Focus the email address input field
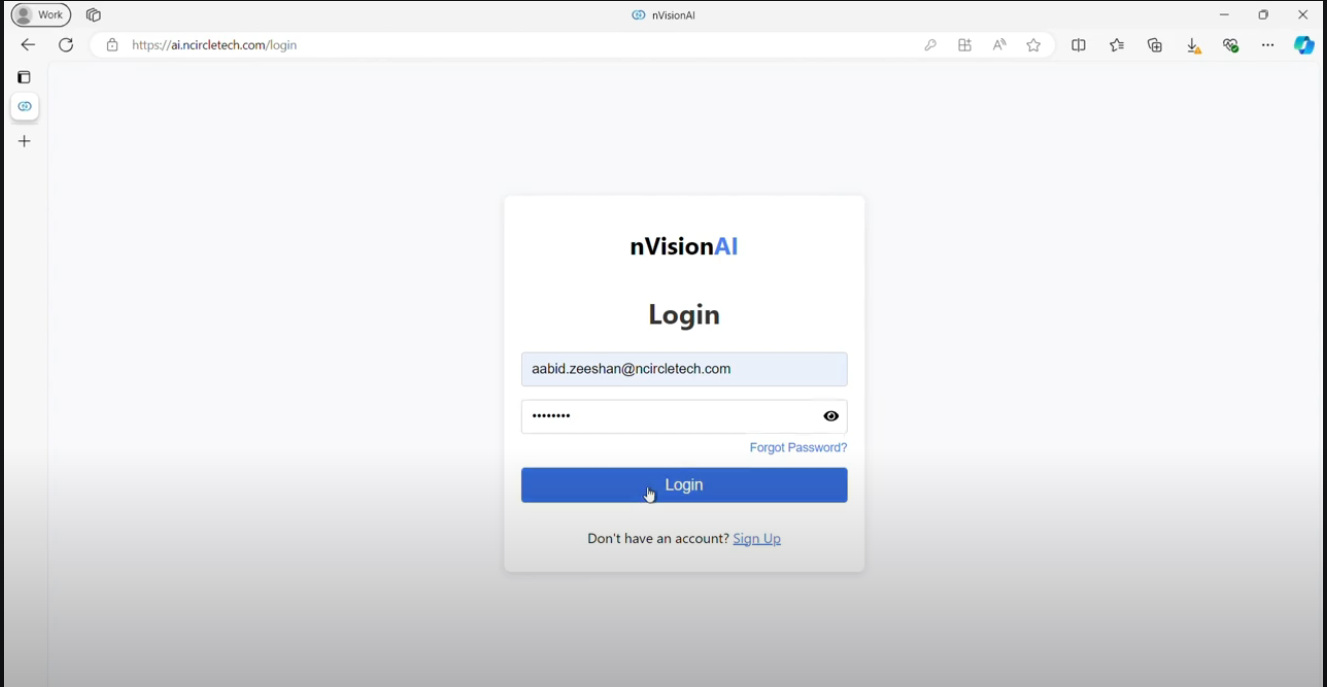Image resolution: width=1327 pixels, height=687 pixels. coord(684,369)
